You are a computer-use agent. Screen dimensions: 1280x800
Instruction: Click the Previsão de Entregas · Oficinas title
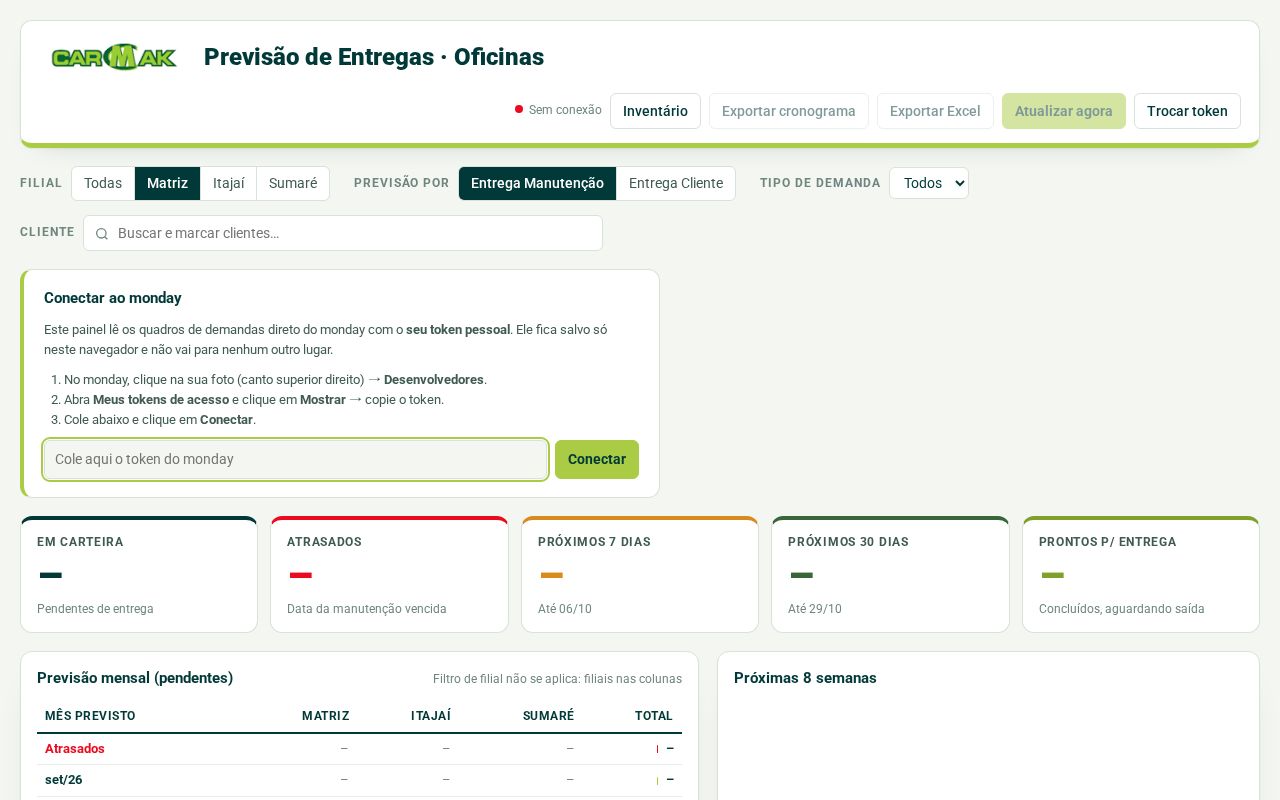[x=374, y=57]
